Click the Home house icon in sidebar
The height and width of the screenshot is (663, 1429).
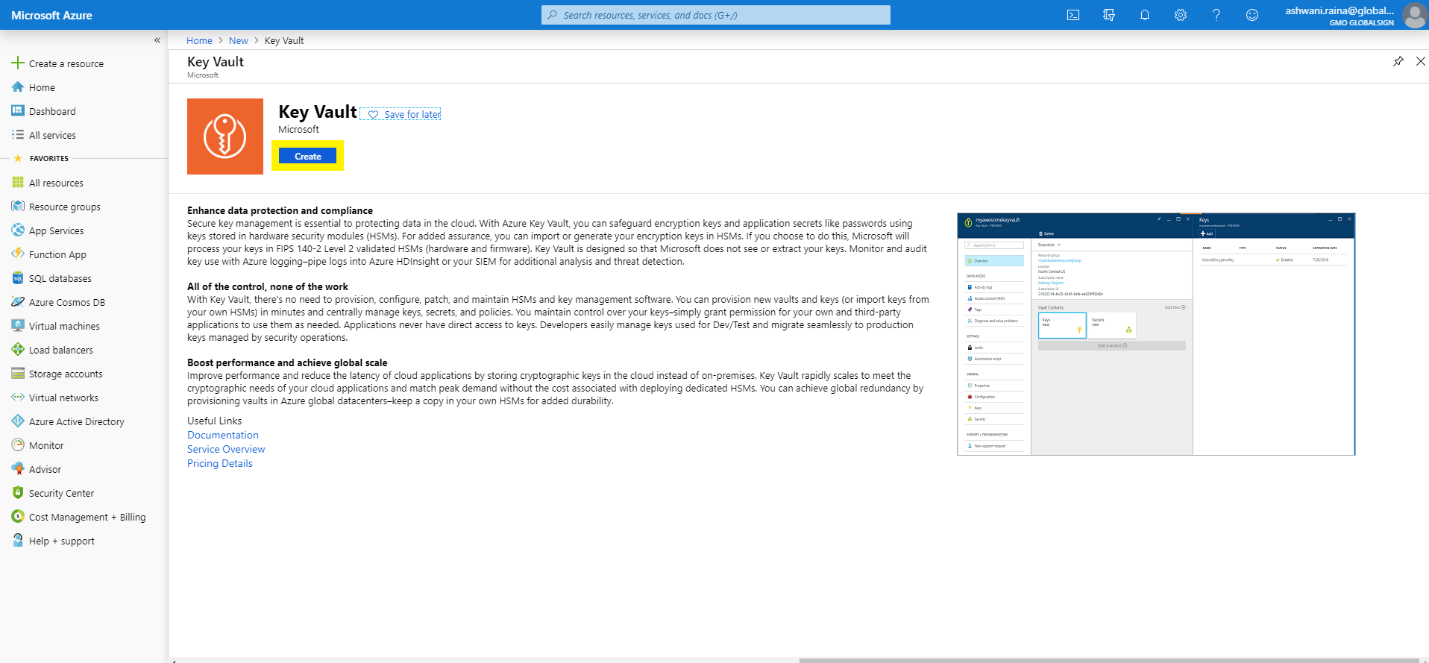[17, 87]
